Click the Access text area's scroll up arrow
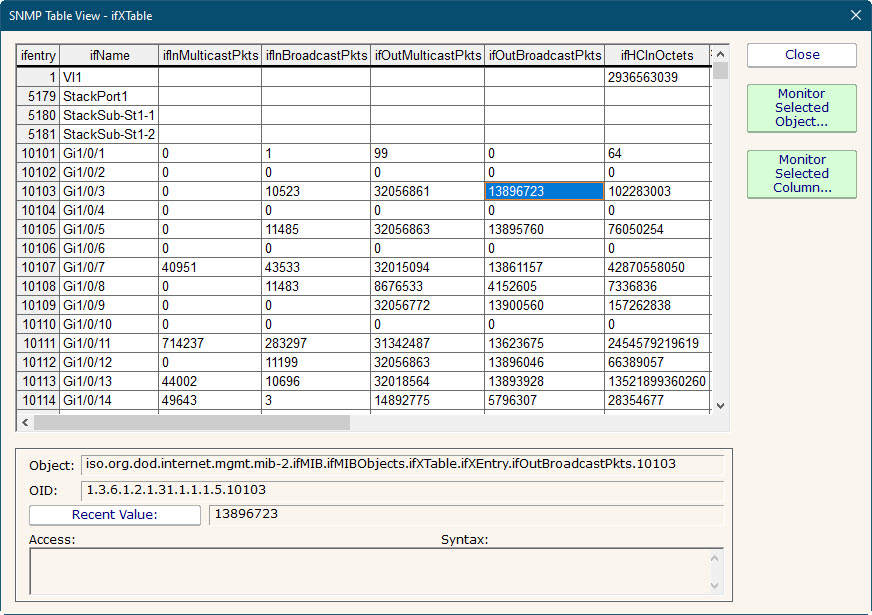Screen dimensions: 872x615 (715, 556)
